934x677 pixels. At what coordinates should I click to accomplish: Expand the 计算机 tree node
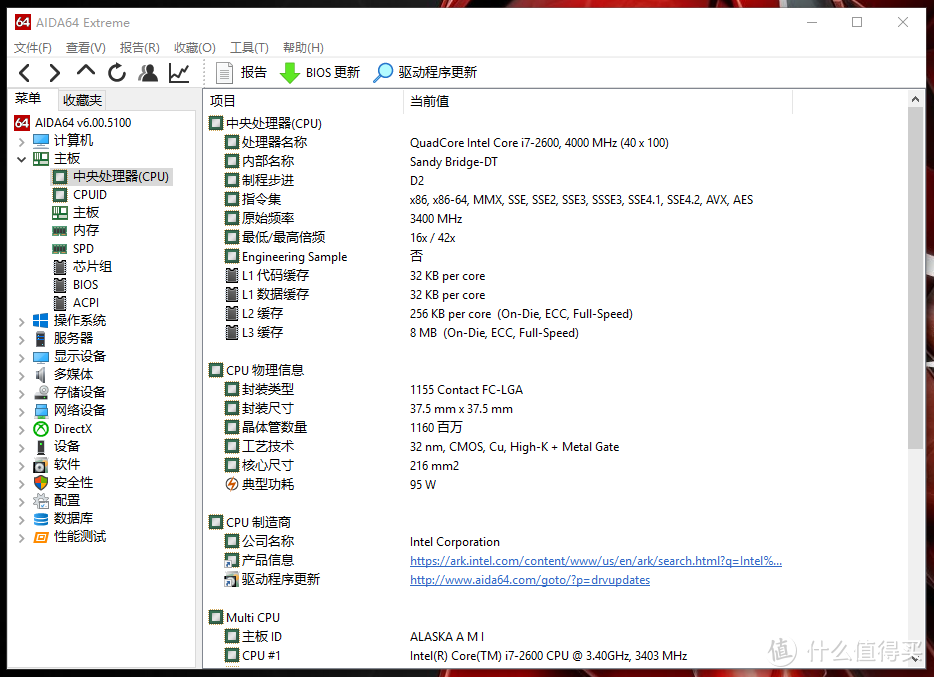pos(21,141)
